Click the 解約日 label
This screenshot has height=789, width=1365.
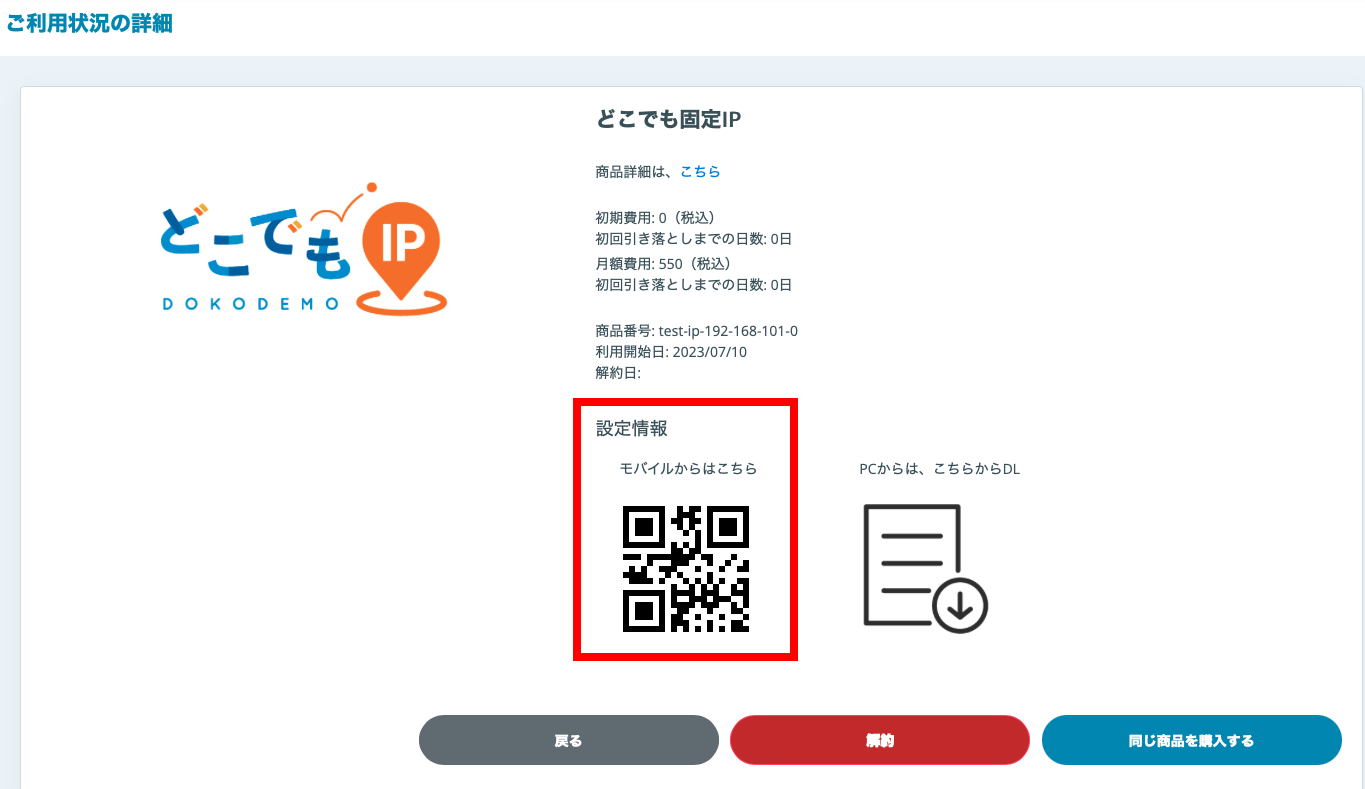pos(618,373)
